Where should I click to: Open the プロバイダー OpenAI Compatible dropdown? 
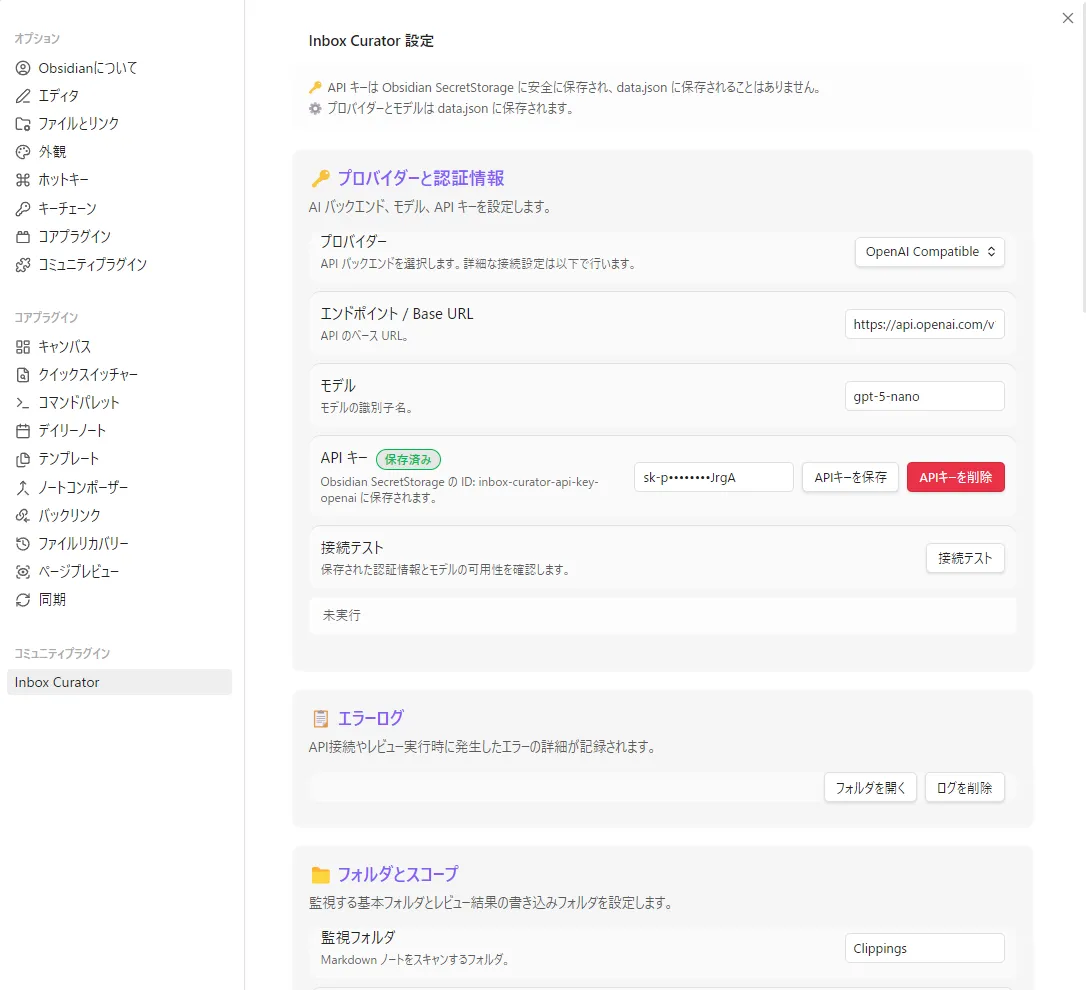pos(929,252)
